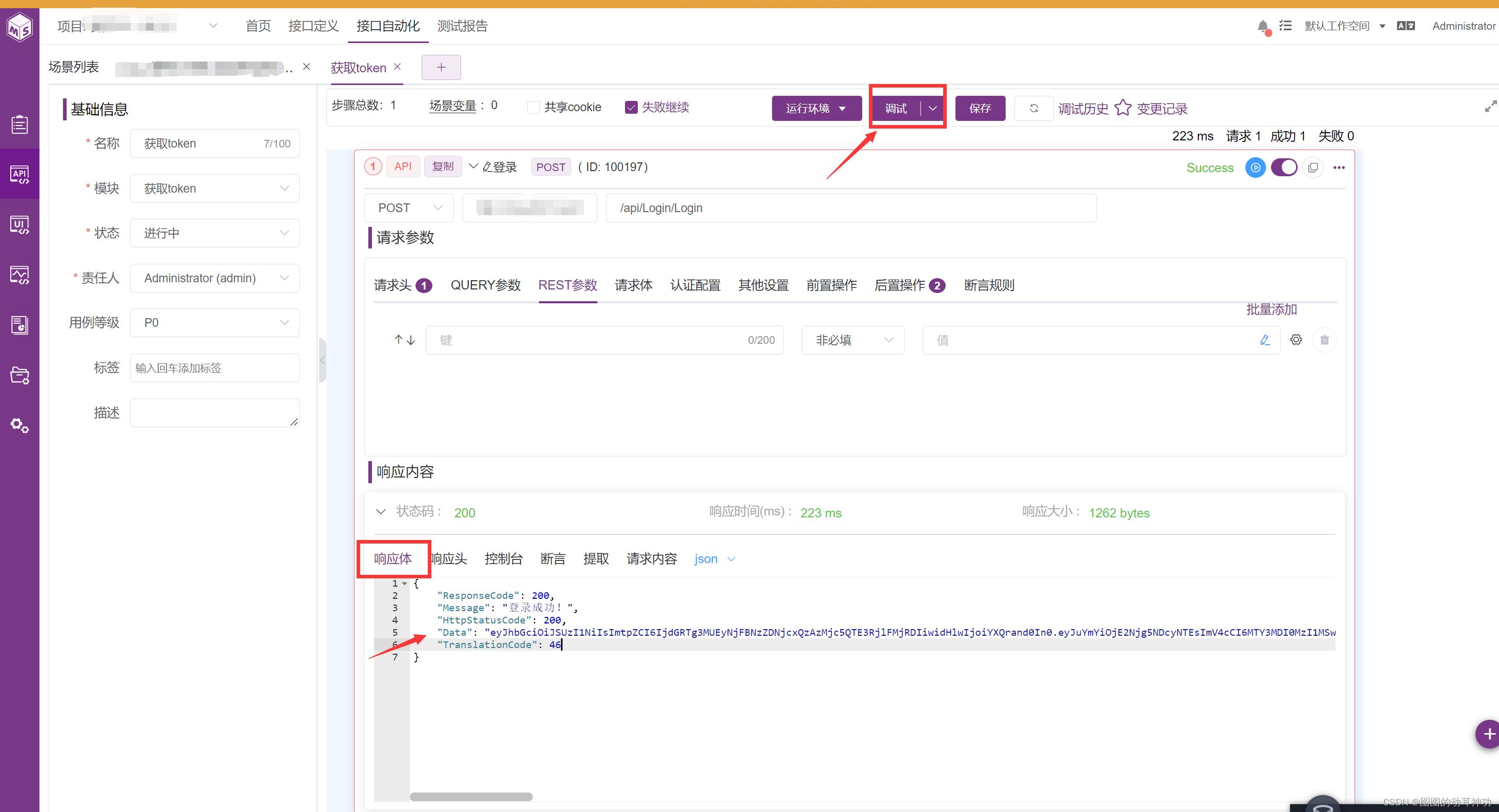This screenshot has height=812, width=1499.
Task: Click the refresh icon beside Save
Action: coord(1033,108)
